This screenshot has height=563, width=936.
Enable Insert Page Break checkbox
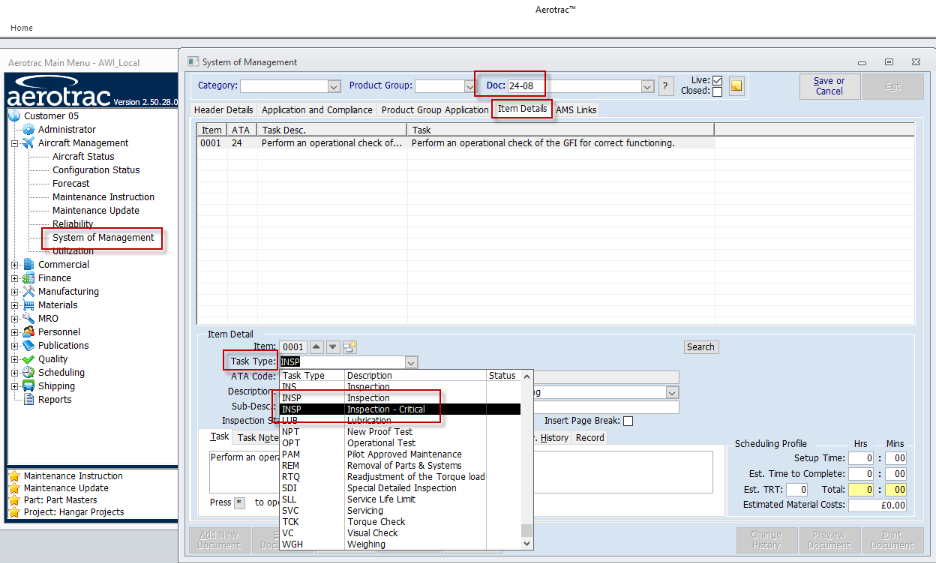[x=628, y=421]
